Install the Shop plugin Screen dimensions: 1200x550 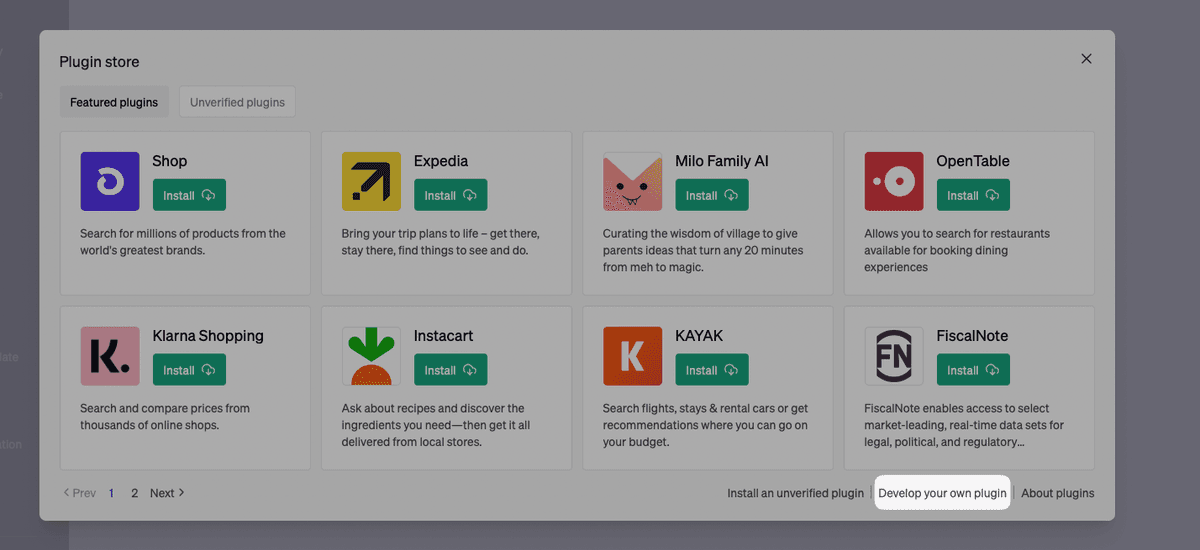pyautogui.click(x=189, y=195)
